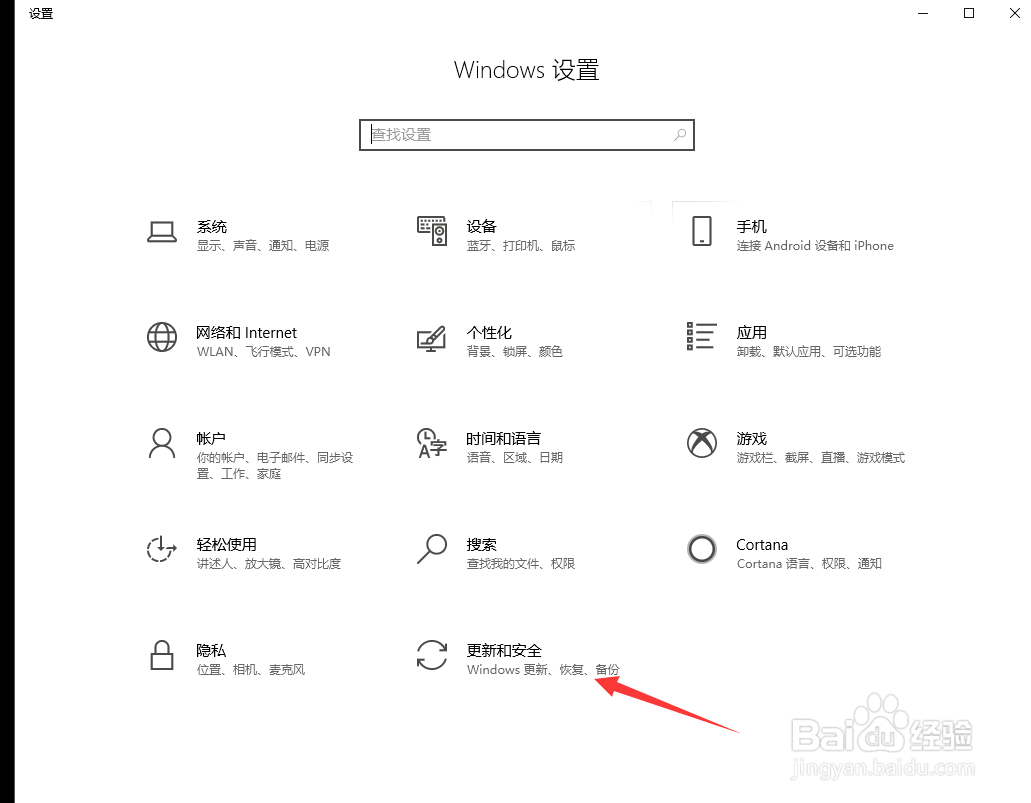1031x803 pixels.
Task: Select the 时间和语言 clock icon
Action: pos(432,443)
